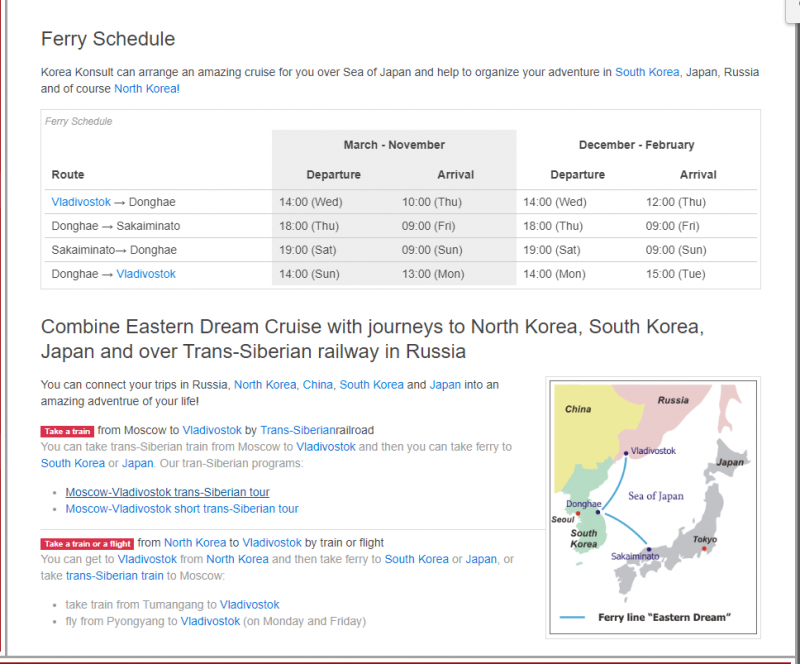Open Vladivostok link before 'by train or flight'
The width and height of the screenshot is (800, 664).
(x=272, y=542)
